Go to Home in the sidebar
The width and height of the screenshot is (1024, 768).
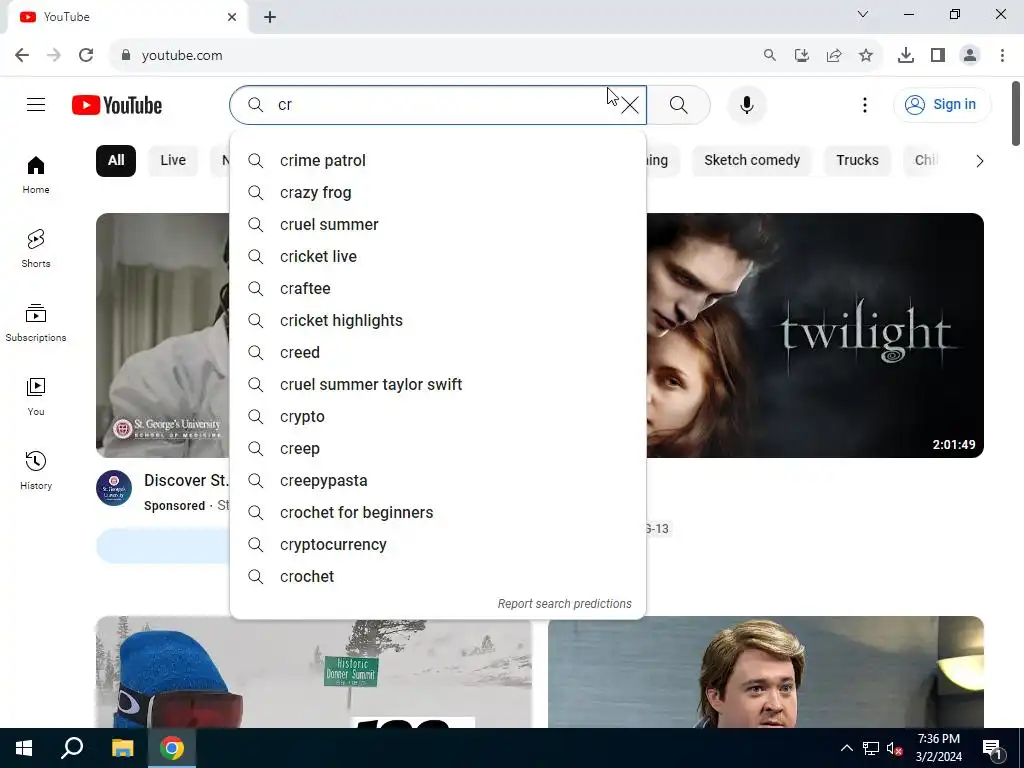36,175
